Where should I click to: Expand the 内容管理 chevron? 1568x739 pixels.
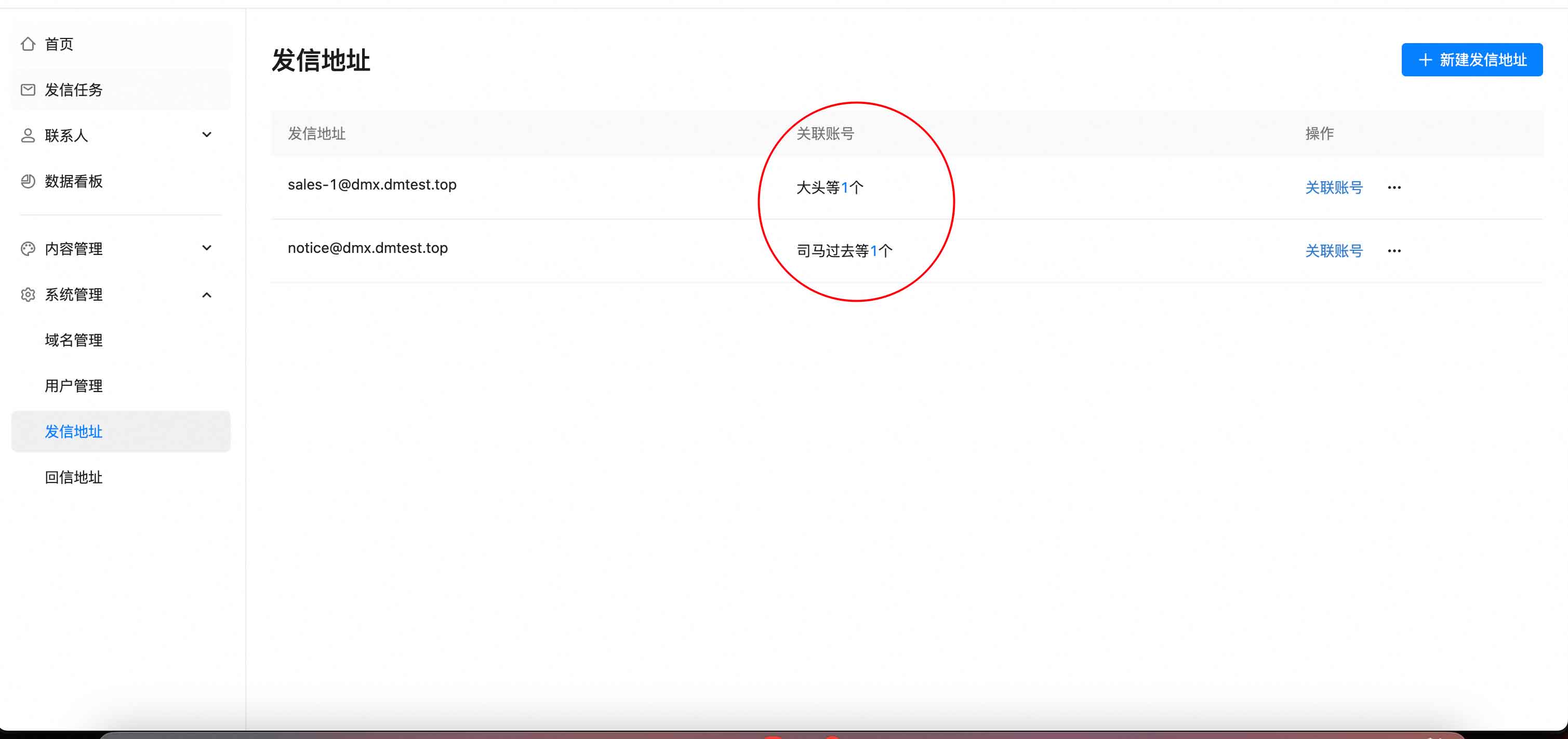click(207, 248)
